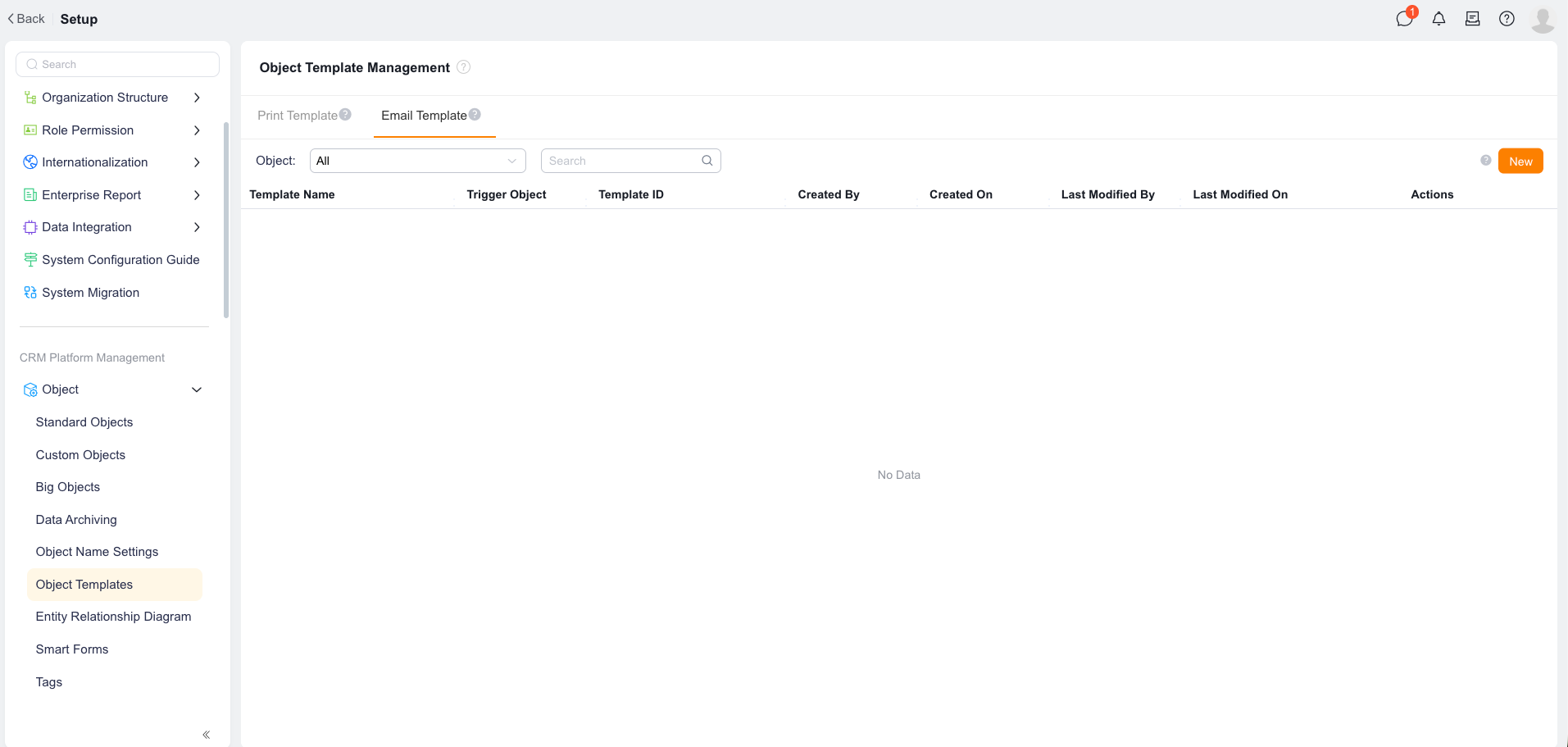Collapse the sidebar with double-arrow icon
This screenshot has height=747, width=1568.
click(207, 735)
